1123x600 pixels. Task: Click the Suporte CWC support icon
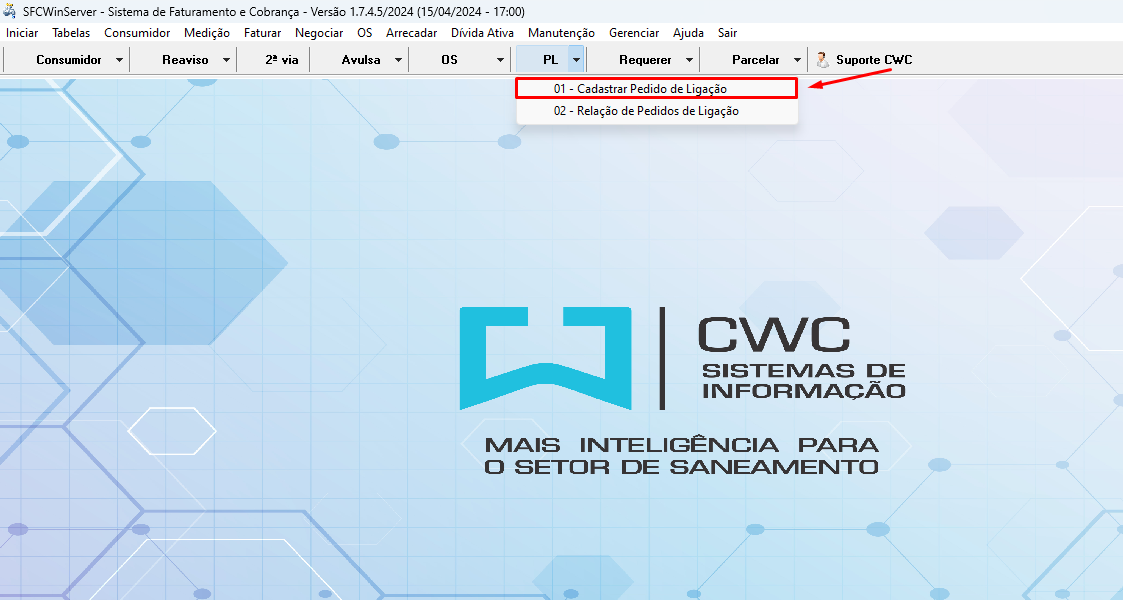click(823, 60)
